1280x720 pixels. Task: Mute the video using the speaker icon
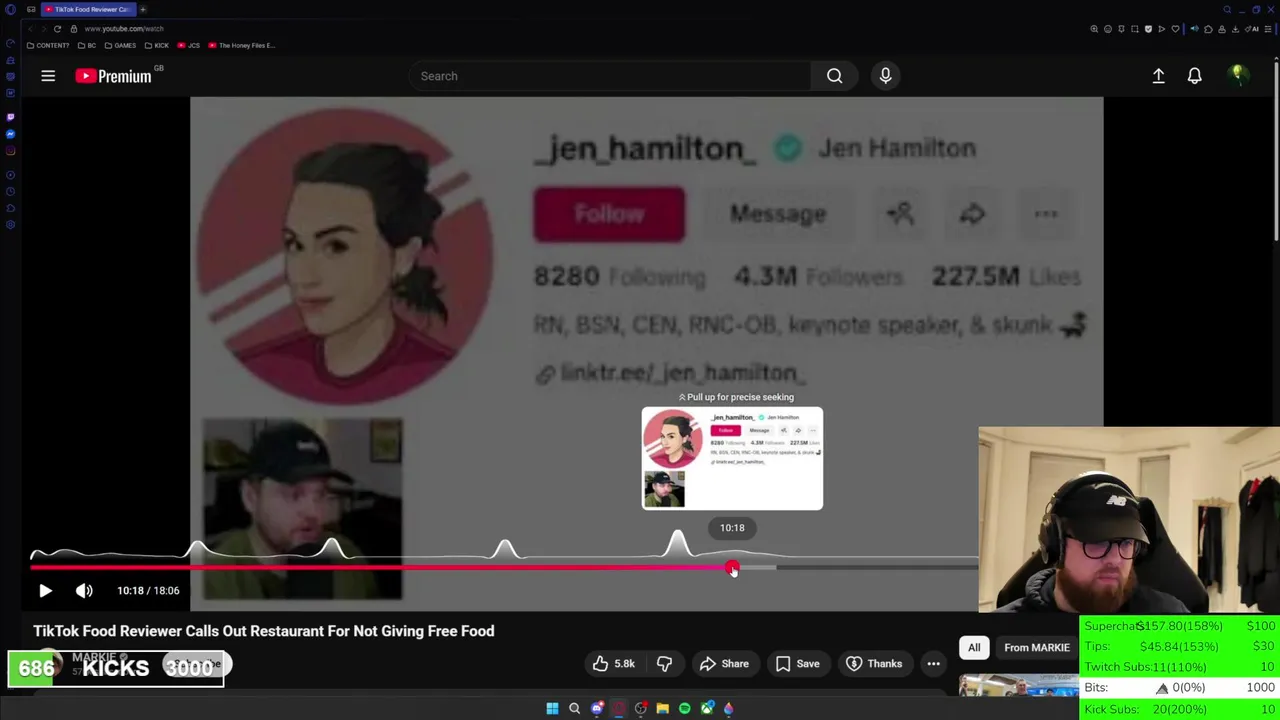click(x=84, y=591)
